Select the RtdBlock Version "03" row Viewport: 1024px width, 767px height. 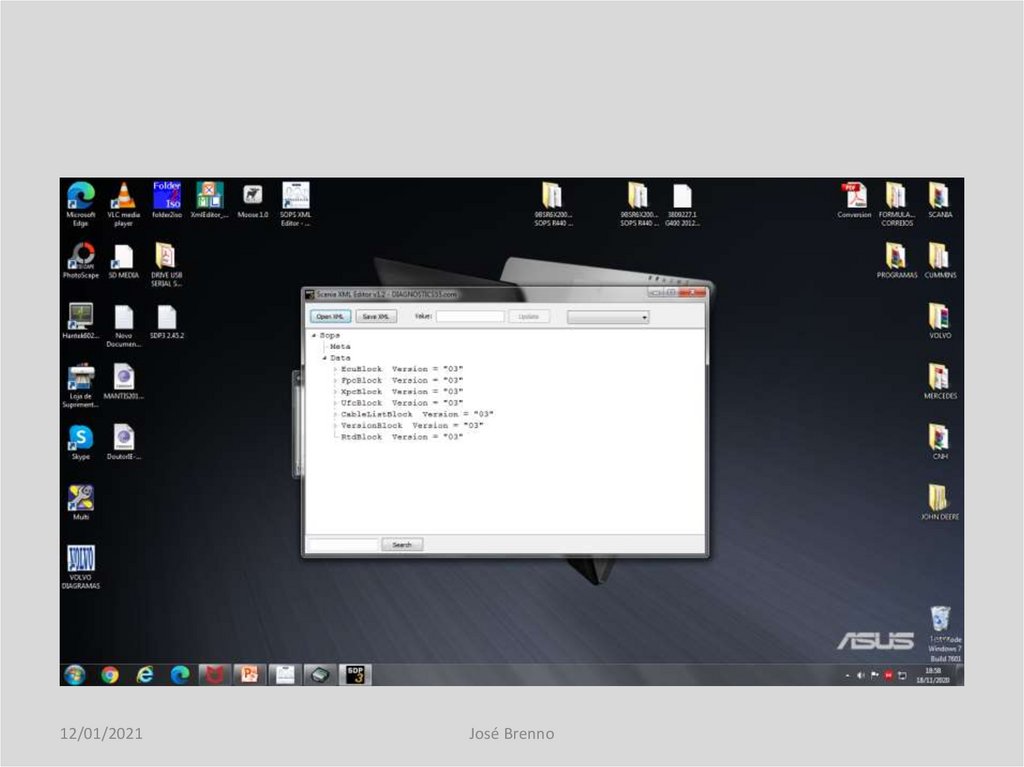(402, 436)
